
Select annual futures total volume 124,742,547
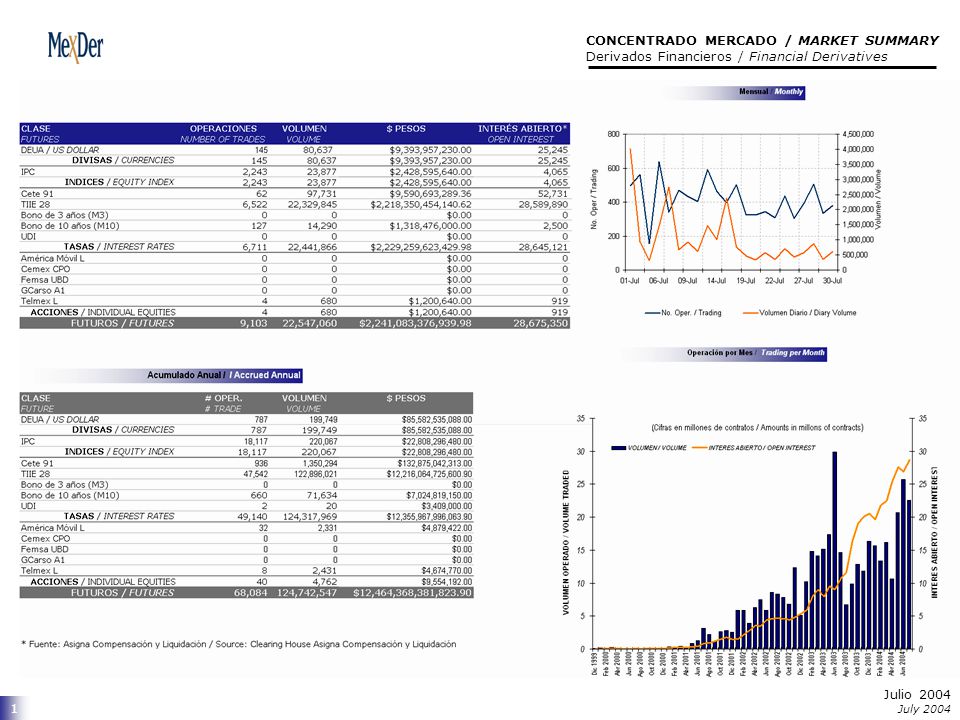click(x=307, y=593)
